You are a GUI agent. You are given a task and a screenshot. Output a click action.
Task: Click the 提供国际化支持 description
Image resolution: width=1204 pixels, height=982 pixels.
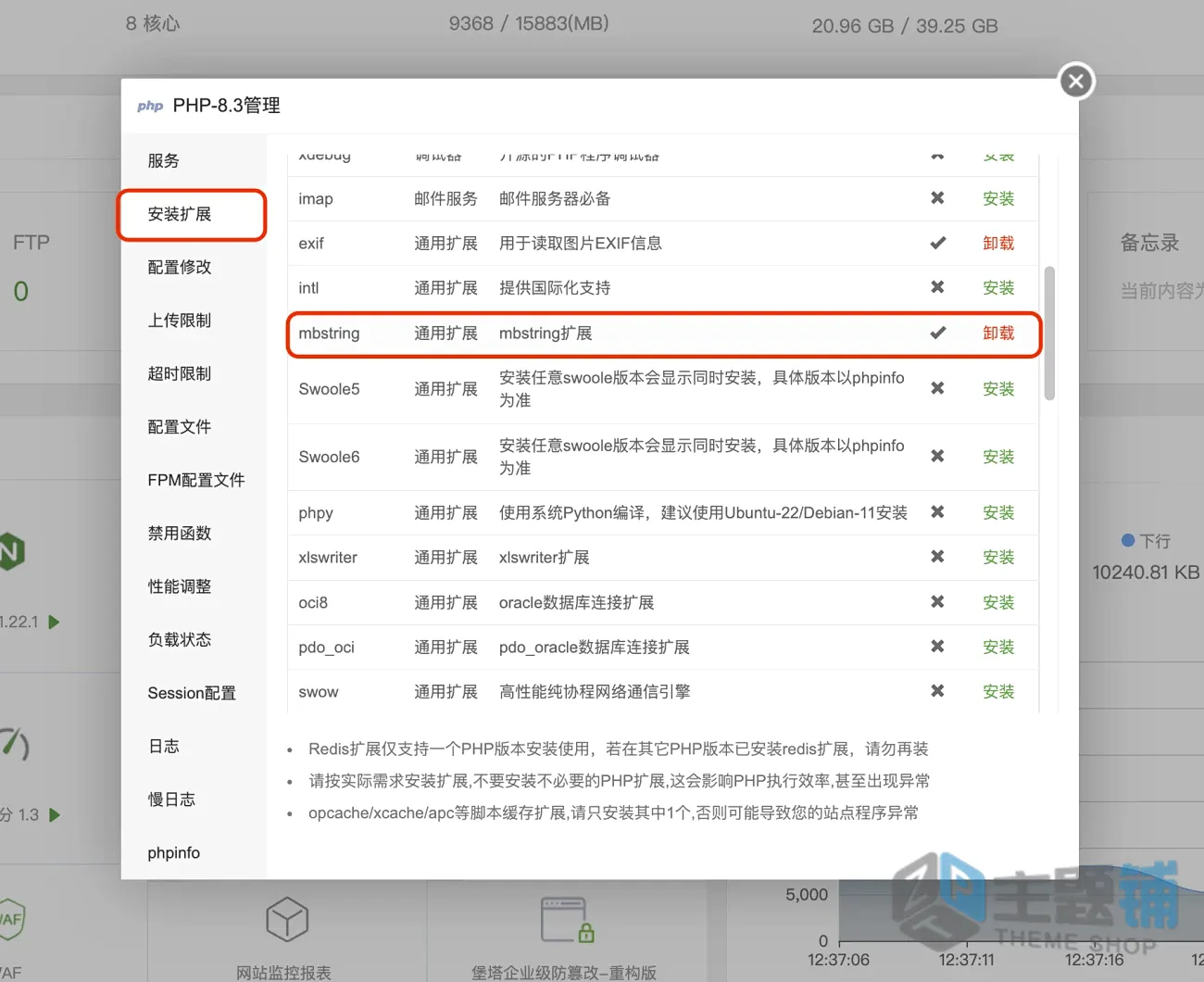[555, 288]
